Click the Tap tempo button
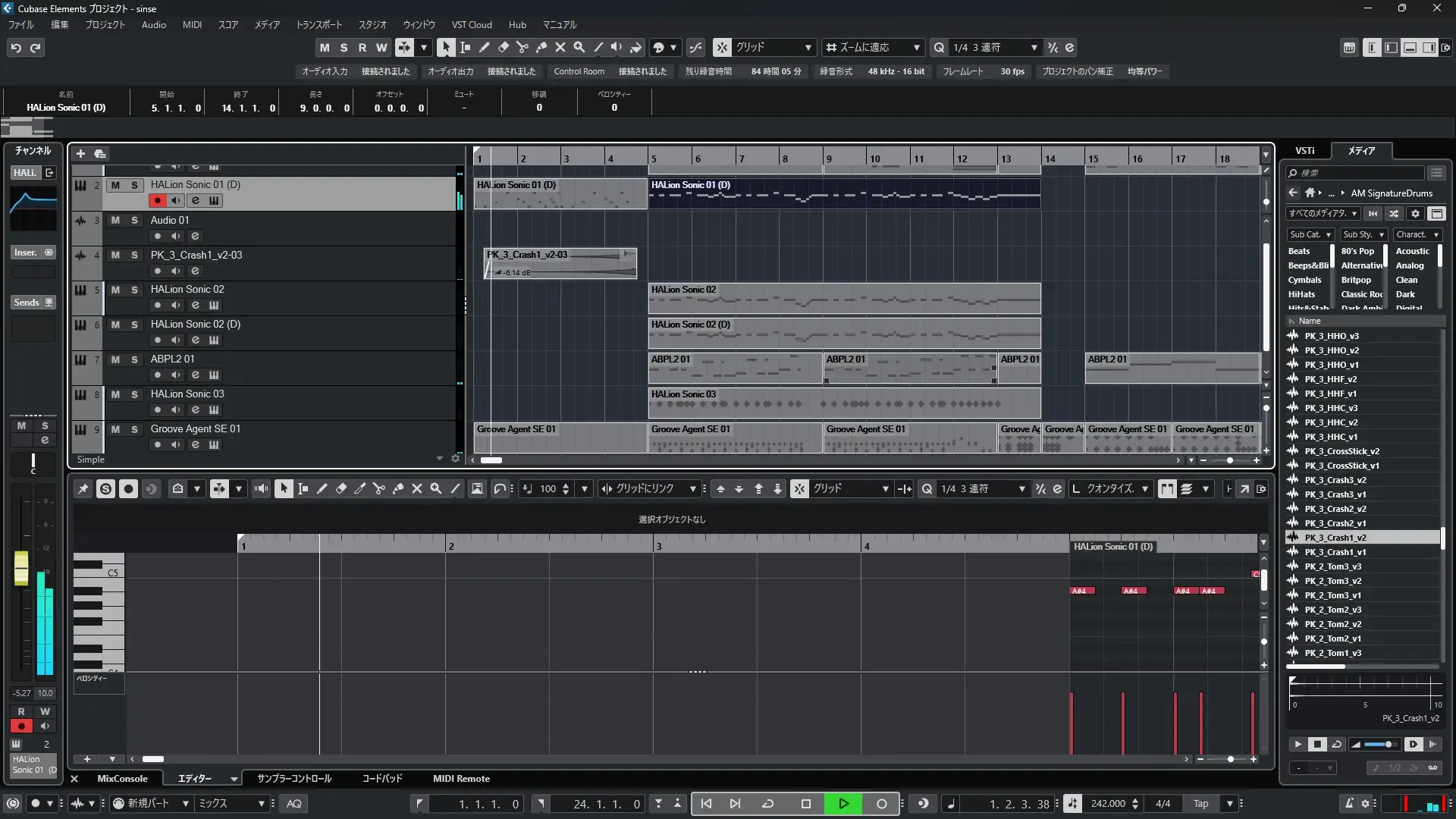 [1200, 804]
